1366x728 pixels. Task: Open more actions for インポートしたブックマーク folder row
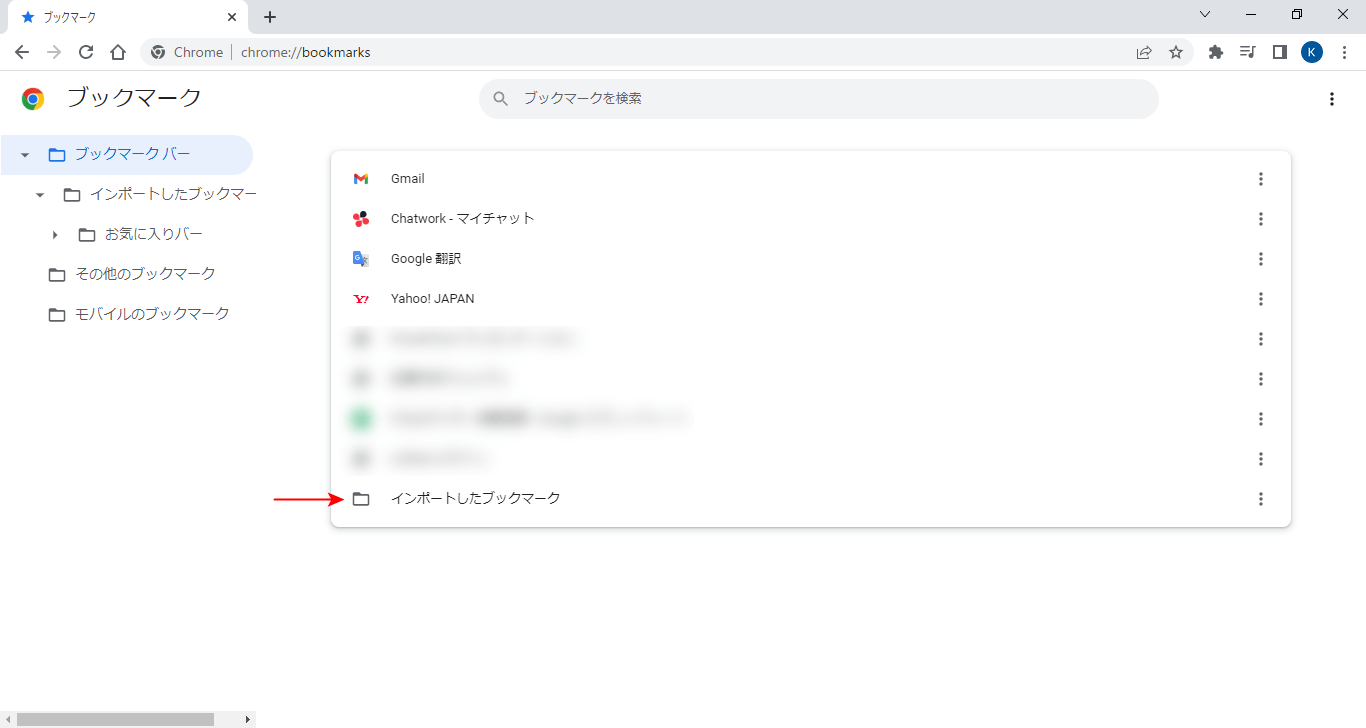click(x=1260, y=499)
